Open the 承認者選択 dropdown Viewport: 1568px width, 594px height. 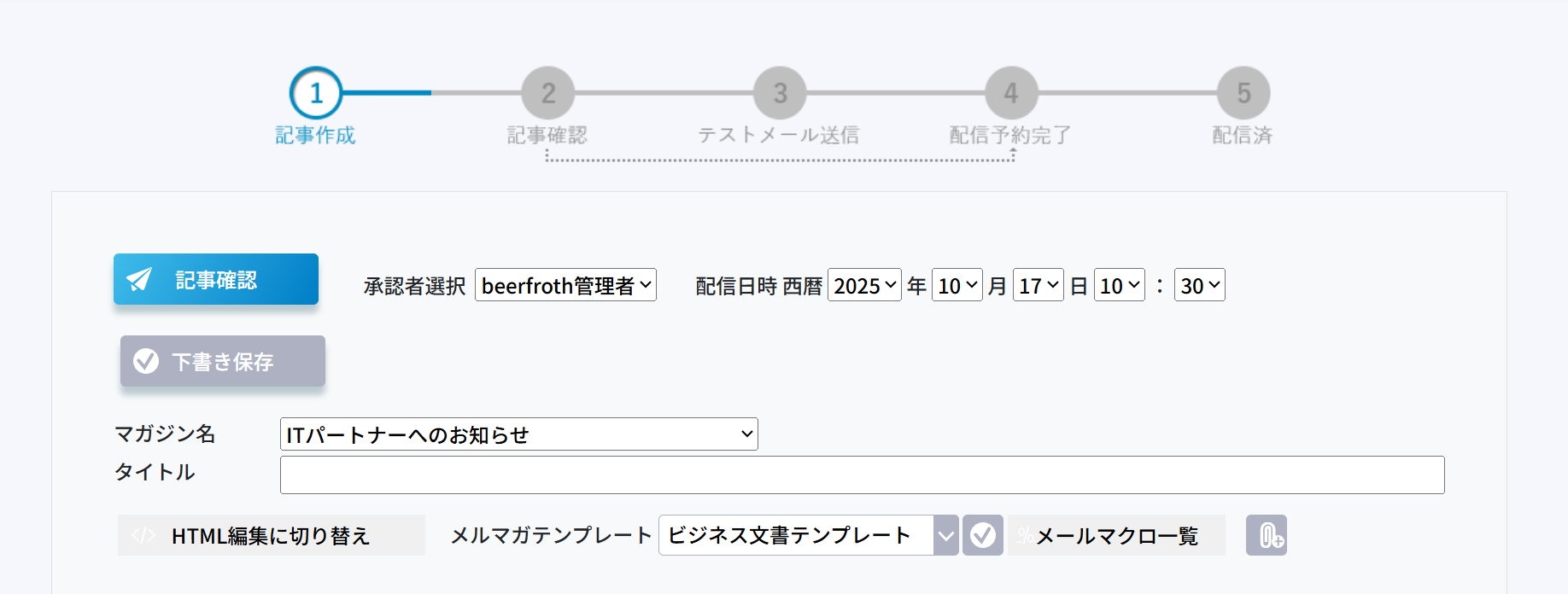click(x=565, y=285)
